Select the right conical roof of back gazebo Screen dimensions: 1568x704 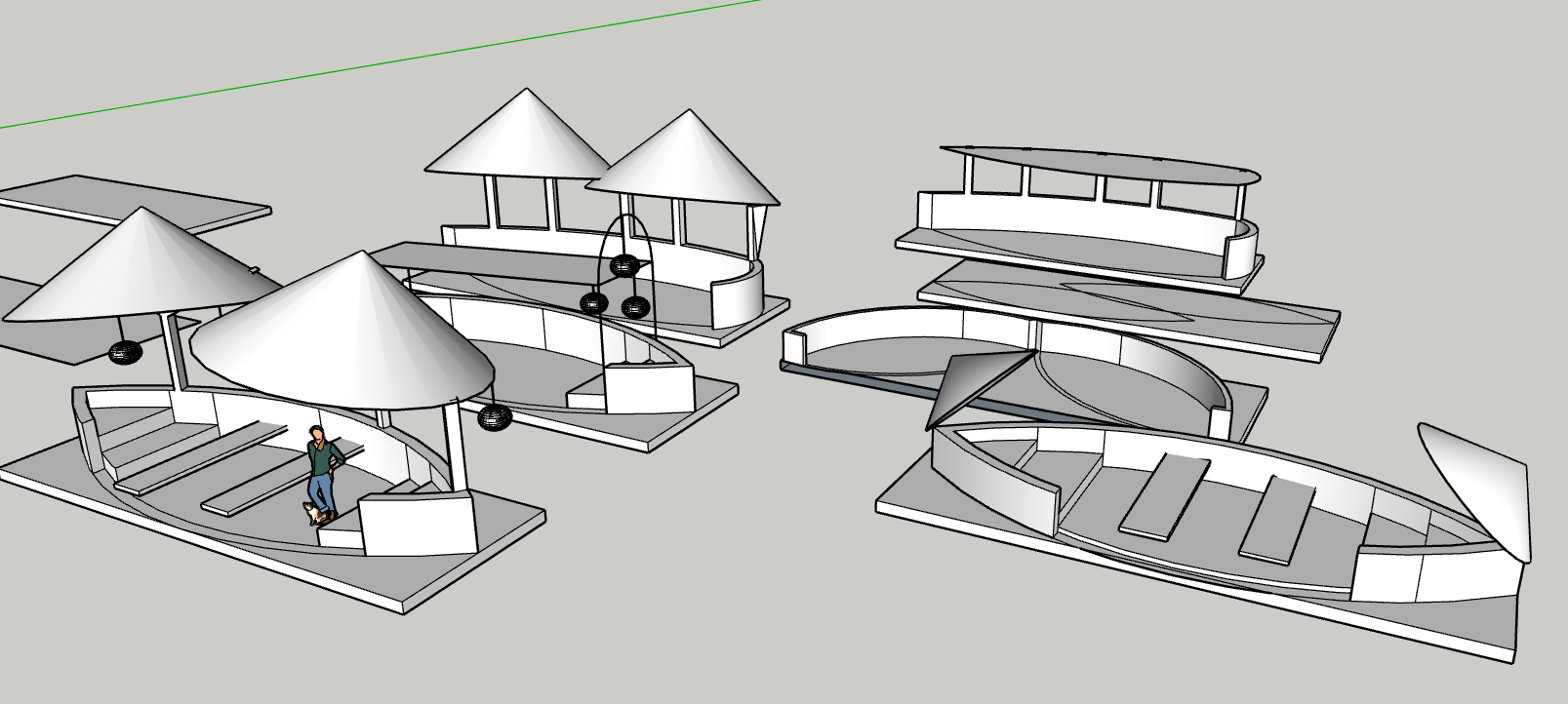click(x=683, y=157)
